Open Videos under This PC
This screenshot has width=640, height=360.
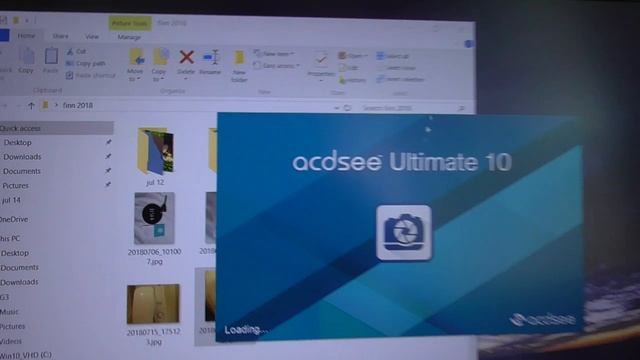tap(11, 341)
